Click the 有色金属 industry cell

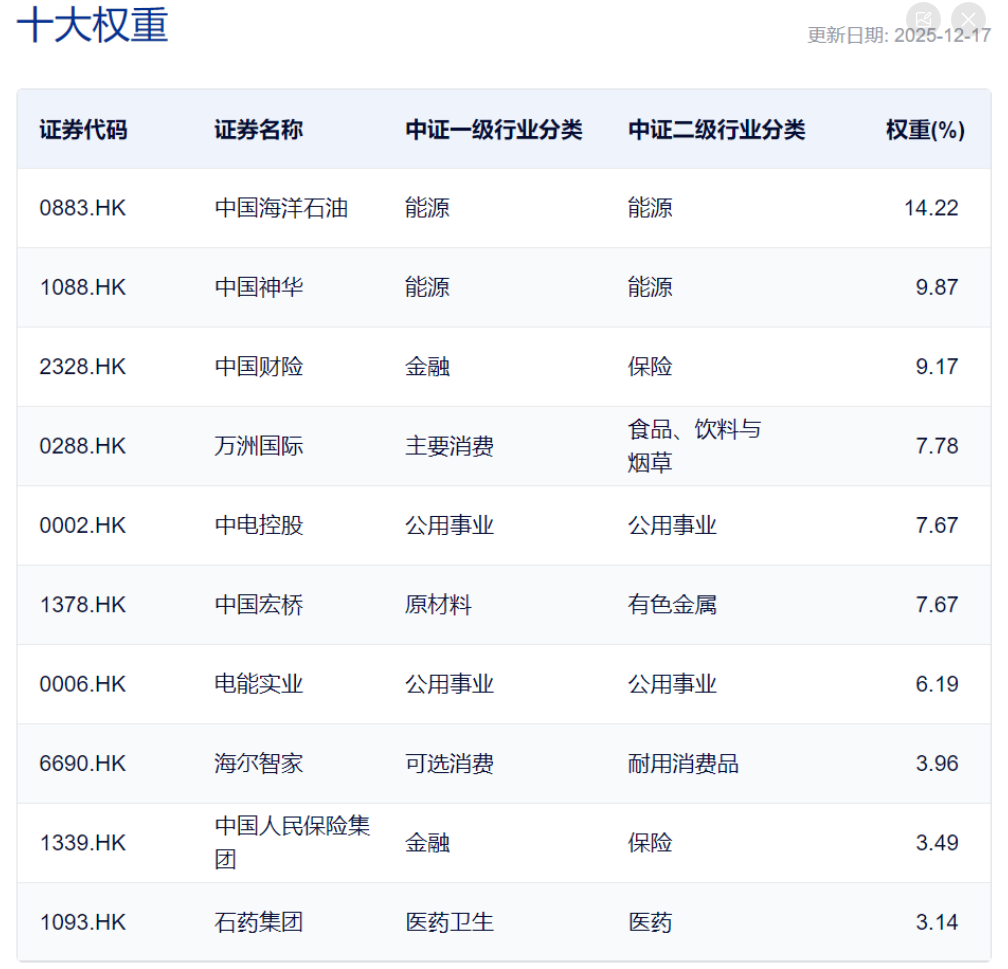pos(672,605)
